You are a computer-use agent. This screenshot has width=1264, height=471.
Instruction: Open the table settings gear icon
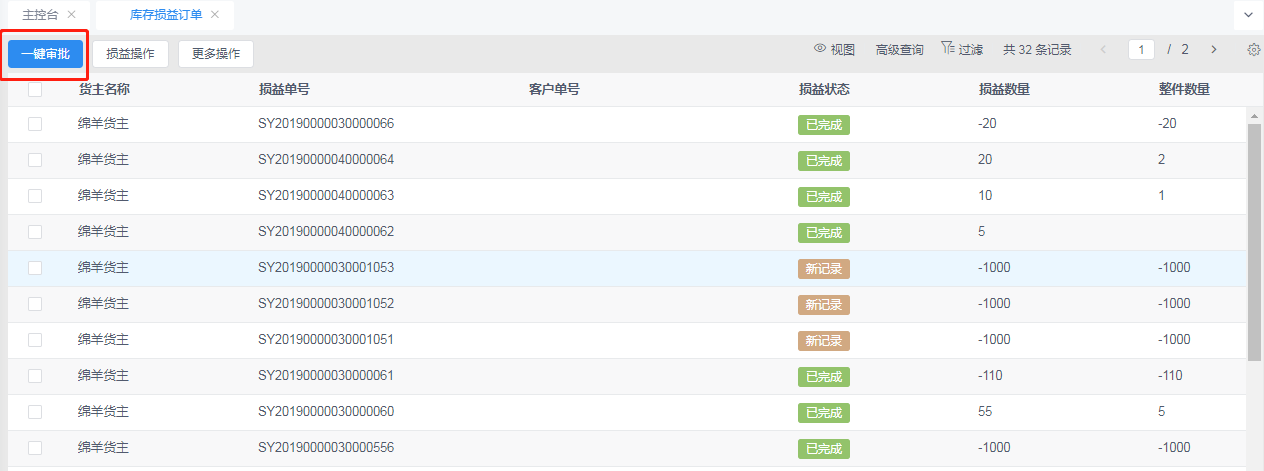point(1254,49)
